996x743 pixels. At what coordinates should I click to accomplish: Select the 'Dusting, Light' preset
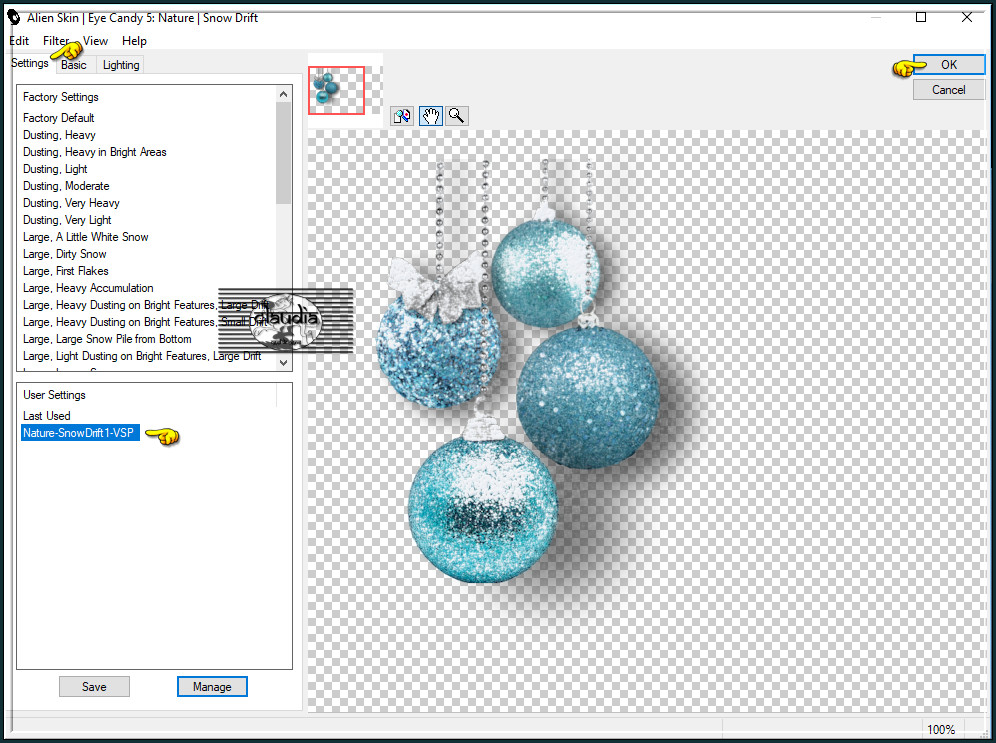(55, 170)
